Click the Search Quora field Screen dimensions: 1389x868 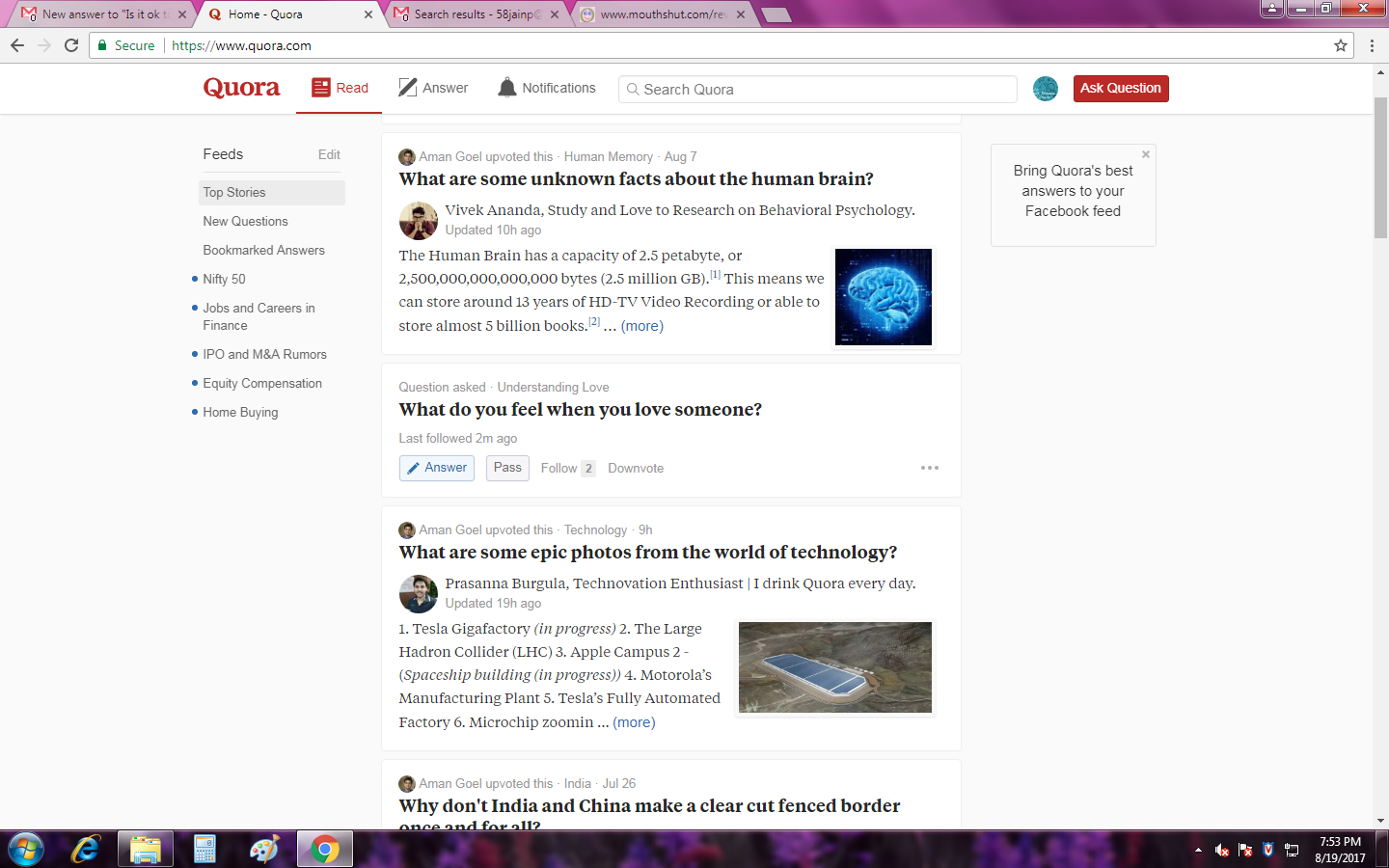coord(818,89)
